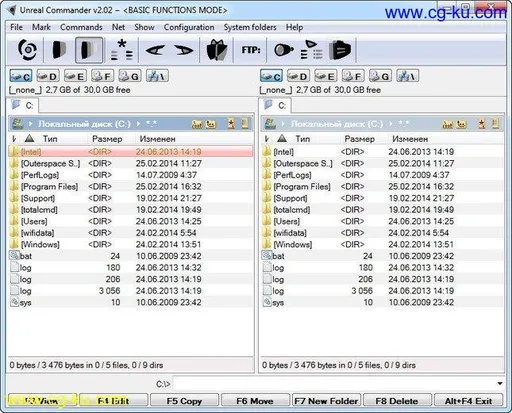Screen dimensions: 512x413
Task: Click the refresh swirl toolbar icon
Action: (27, 50)
